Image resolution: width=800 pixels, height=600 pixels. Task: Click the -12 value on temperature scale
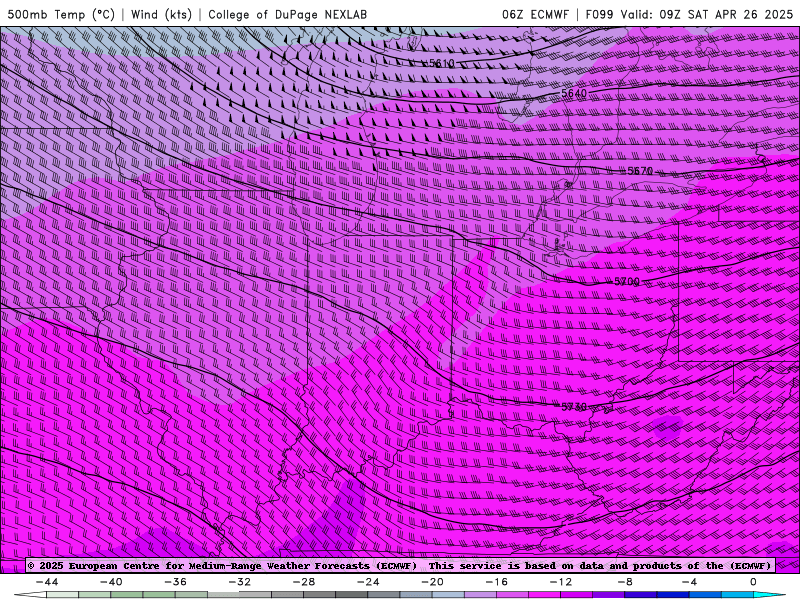pyautogui.click(x=561, y=582)
